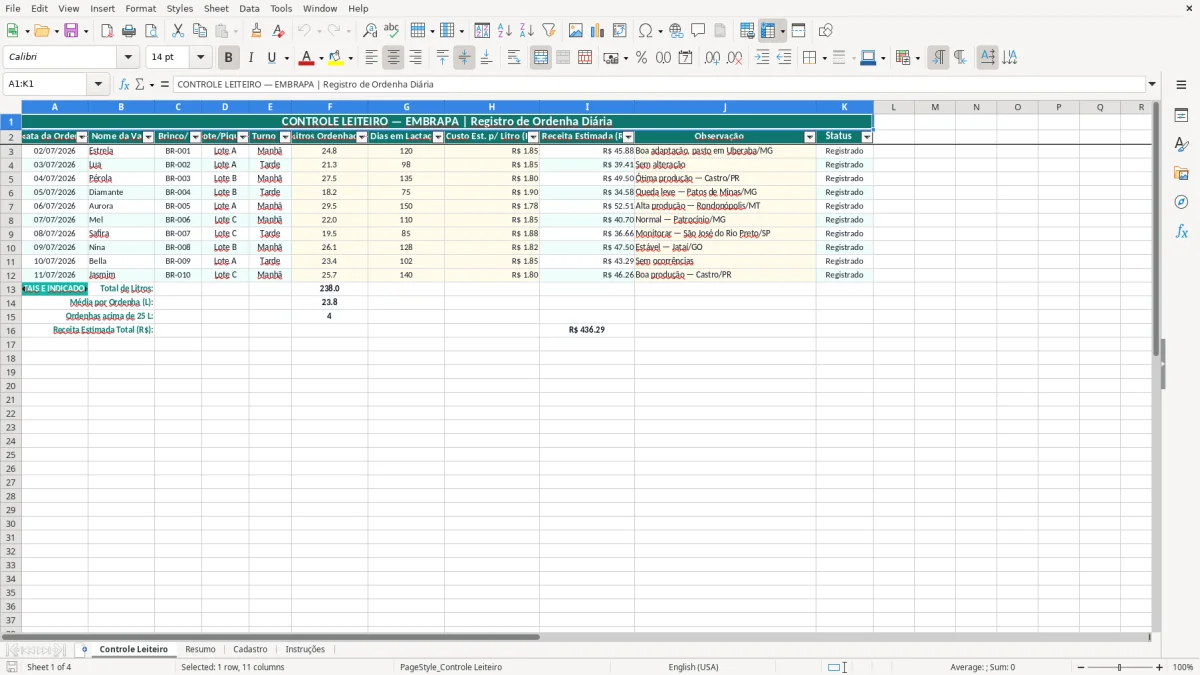Toggle AutoFilter funnel
This screenshot has width=1200, height=675.
point(549,31)
